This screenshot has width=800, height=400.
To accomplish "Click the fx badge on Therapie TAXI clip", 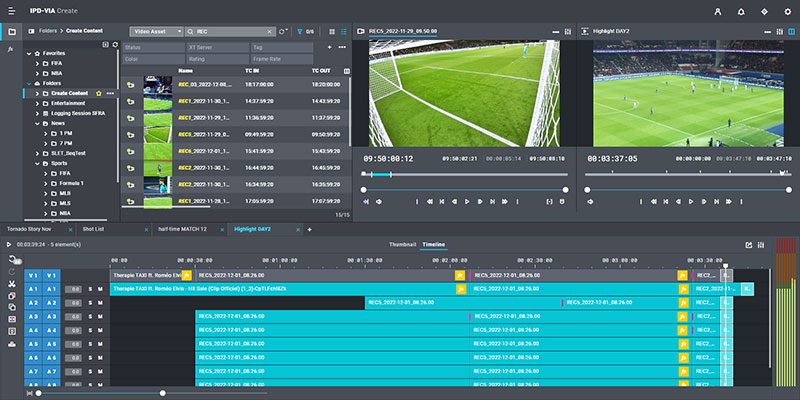I will [186, 276].
